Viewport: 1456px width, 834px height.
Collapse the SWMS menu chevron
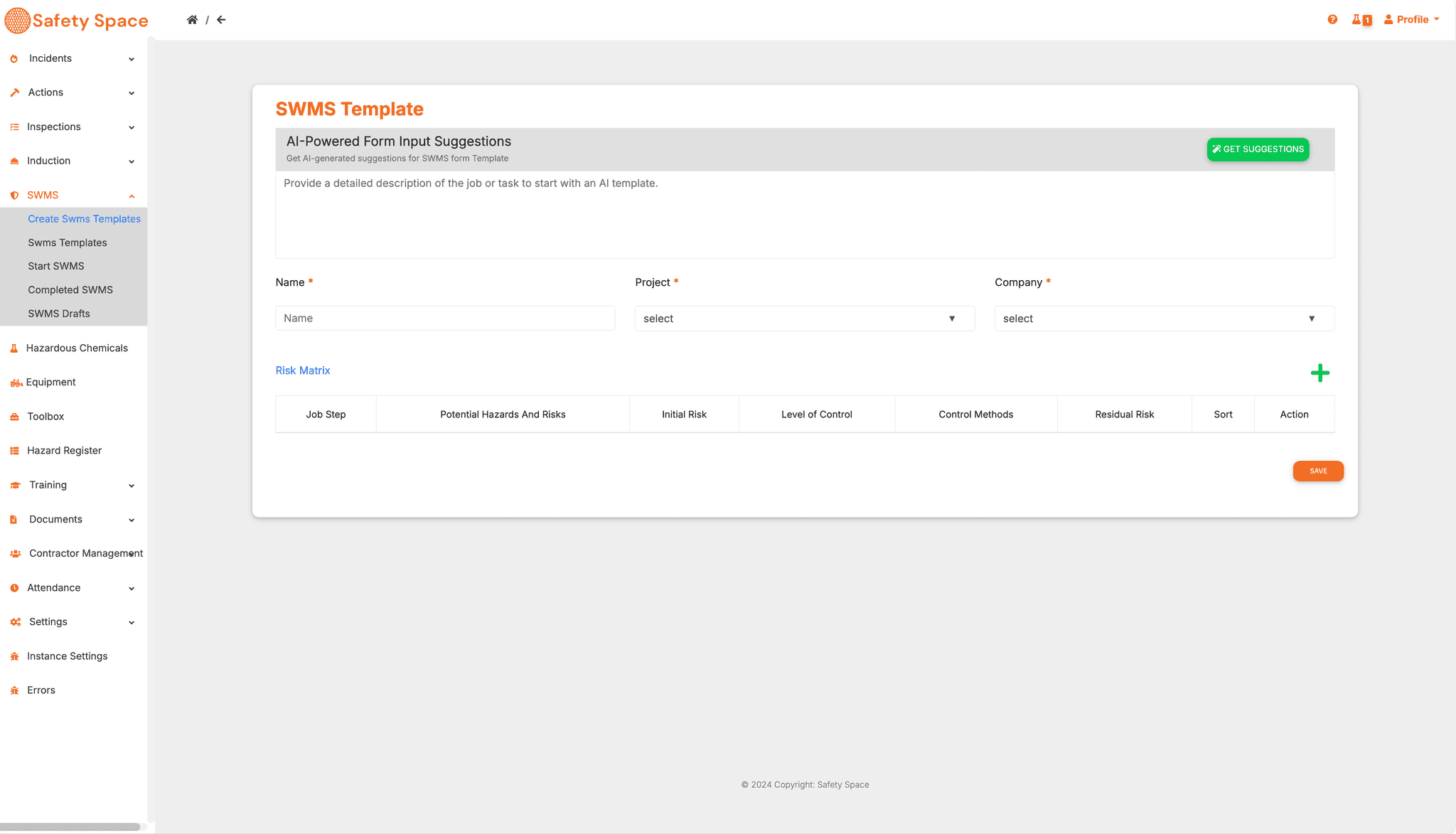point(132,196)
